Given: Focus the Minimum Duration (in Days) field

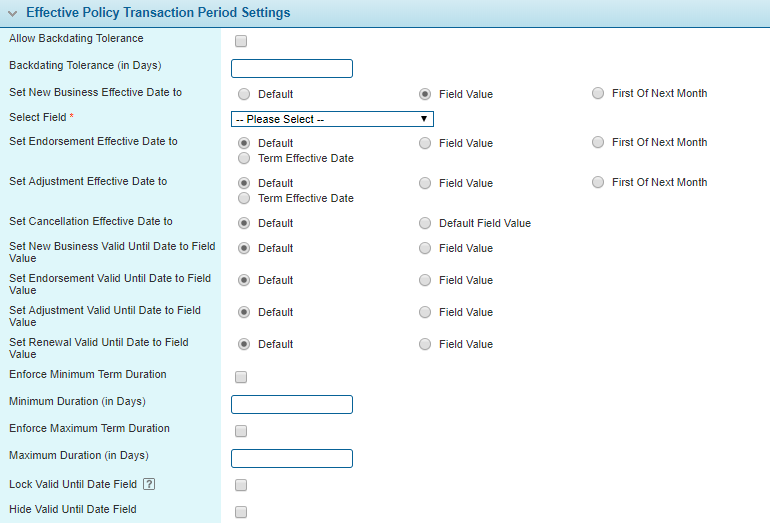Looking at the screenshot, I should coord(292,405).
